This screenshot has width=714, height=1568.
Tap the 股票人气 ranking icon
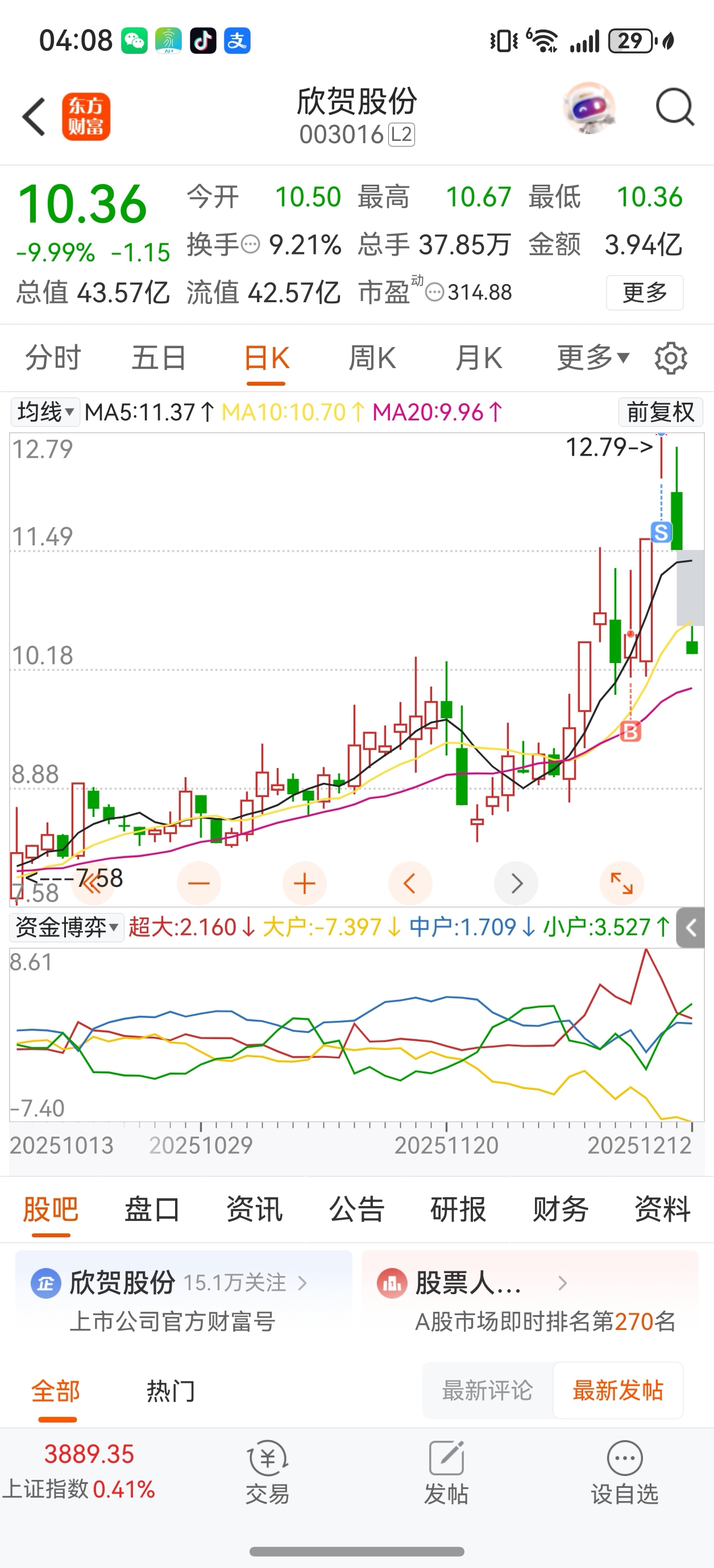(392, 1284)
